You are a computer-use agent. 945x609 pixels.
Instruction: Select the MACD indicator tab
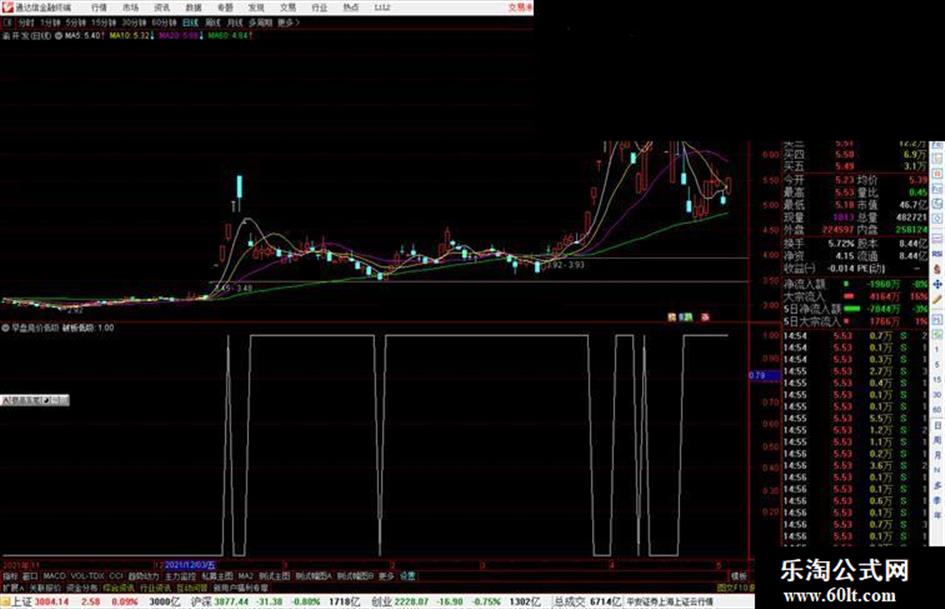(54, 576)
